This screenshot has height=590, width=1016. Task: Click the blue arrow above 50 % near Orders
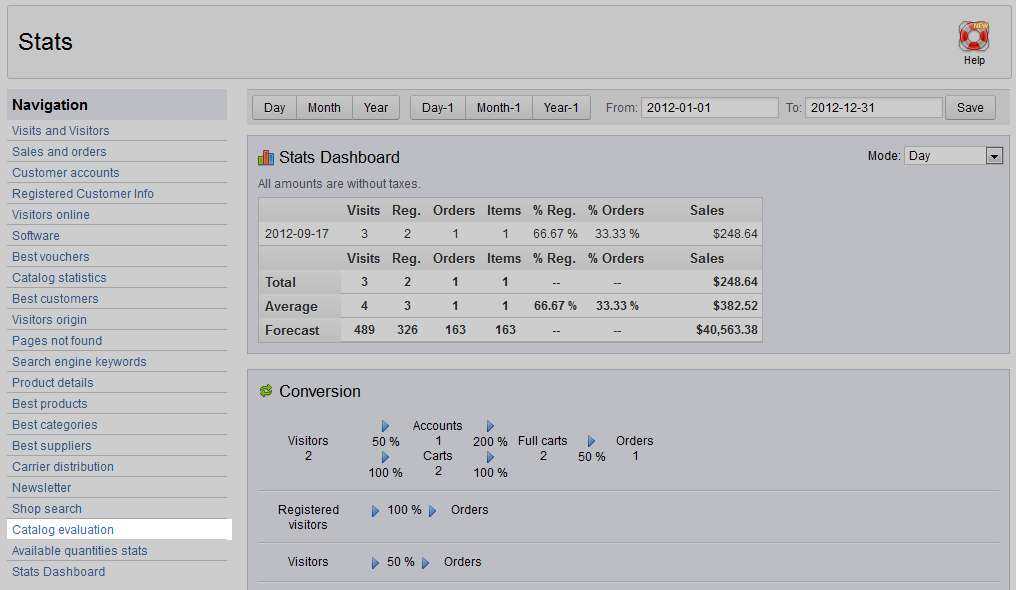tap(592, 441)
